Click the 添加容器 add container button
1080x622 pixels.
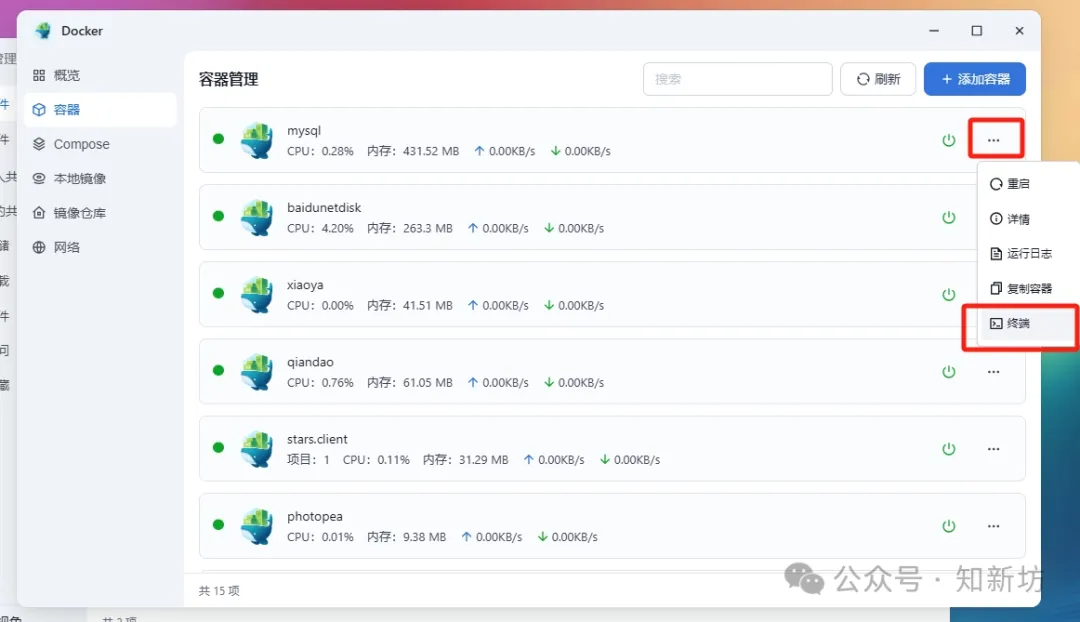click(974, 79)
